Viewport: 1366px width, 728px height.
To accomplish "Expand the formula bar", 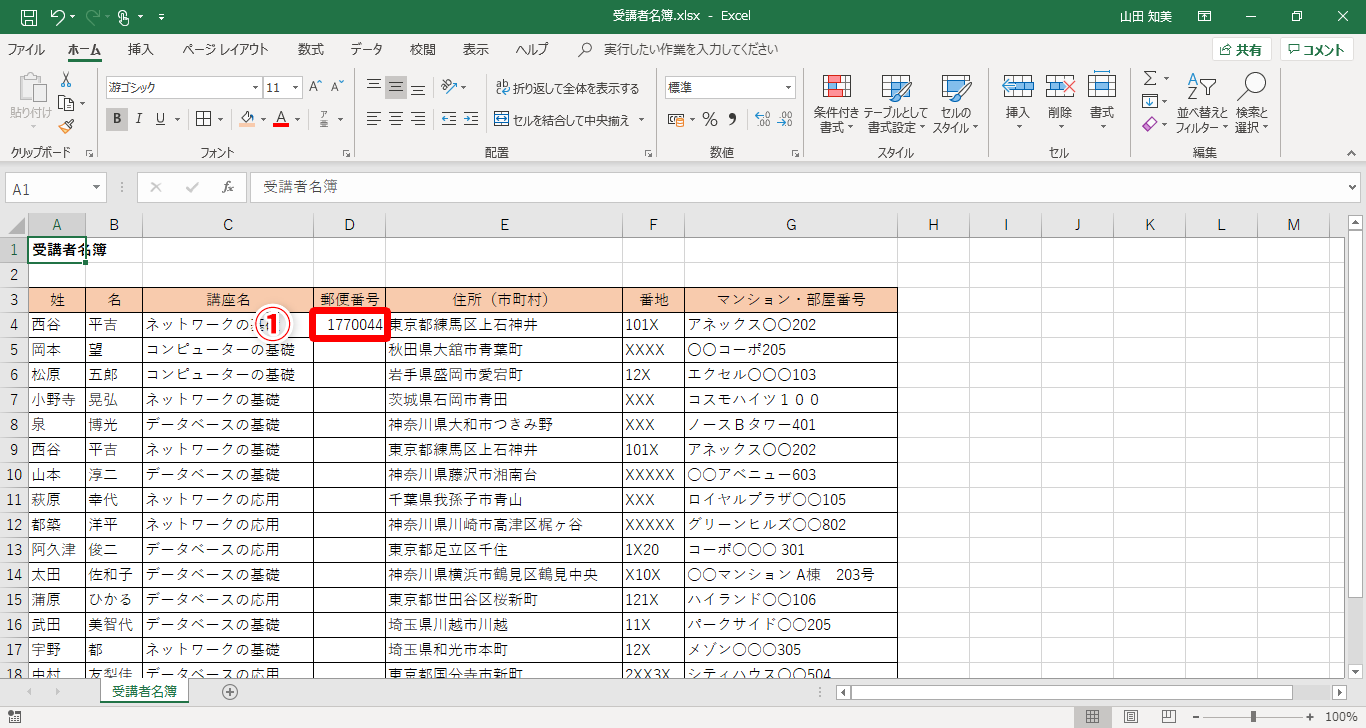I will tap(1353, 187).
